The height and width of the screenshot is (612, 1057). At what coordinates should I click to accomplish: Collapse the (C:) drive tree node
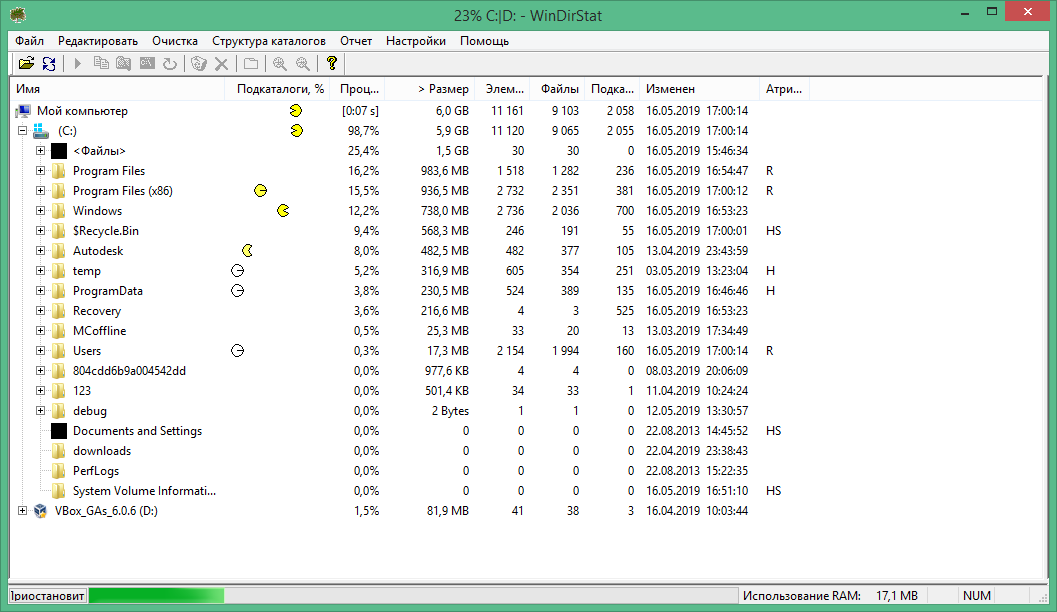22,131
